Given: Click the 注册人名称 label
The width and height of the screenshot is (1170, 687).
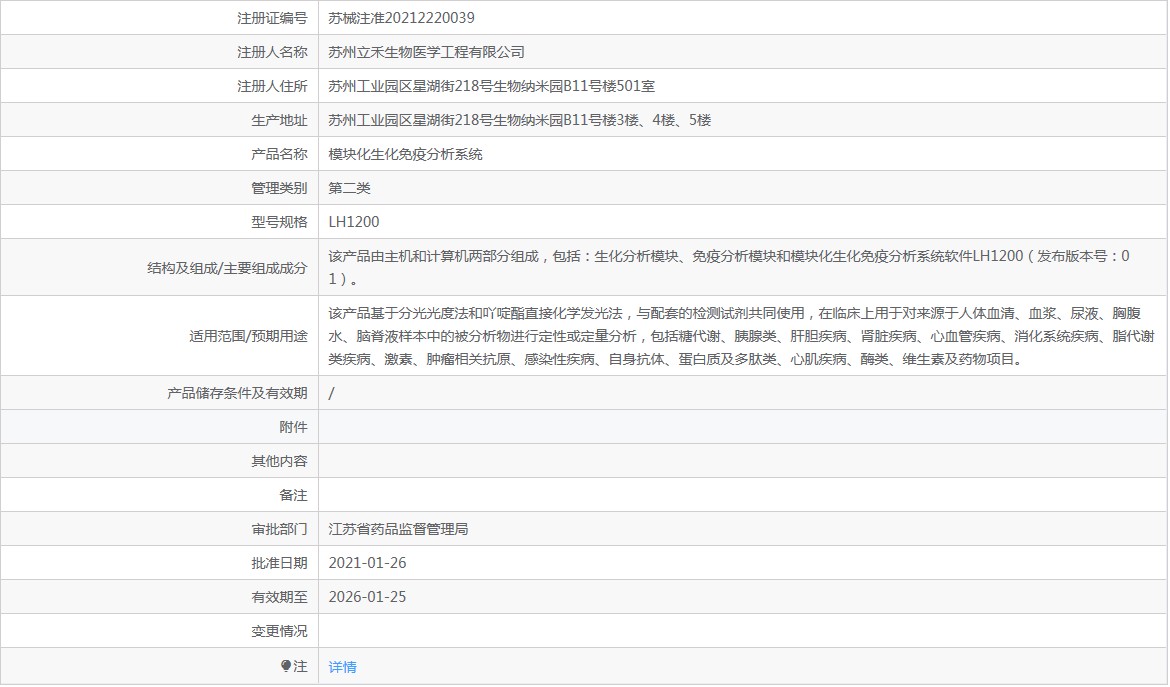Looking at the screenshot, I should 272,52.
